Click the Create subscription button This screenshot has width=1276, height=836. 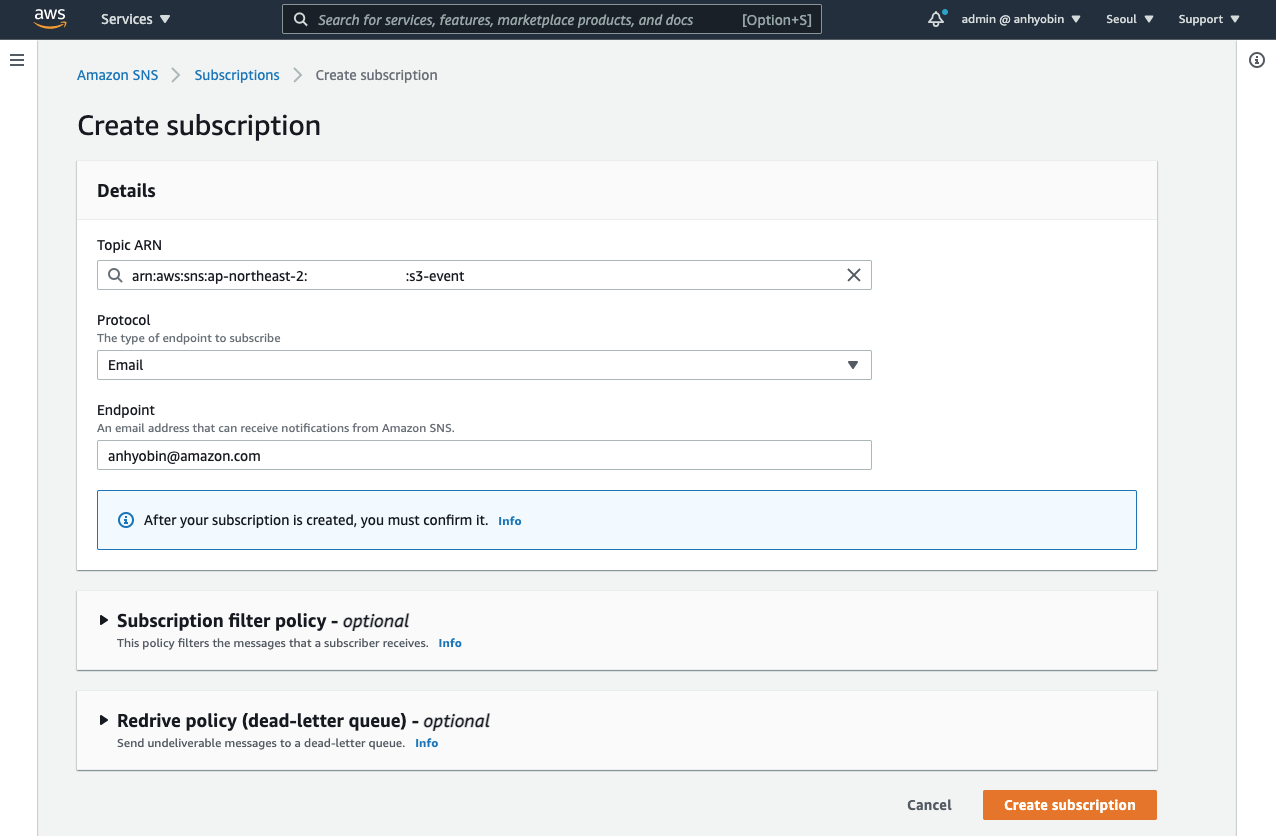click(x=1070, y=805)
